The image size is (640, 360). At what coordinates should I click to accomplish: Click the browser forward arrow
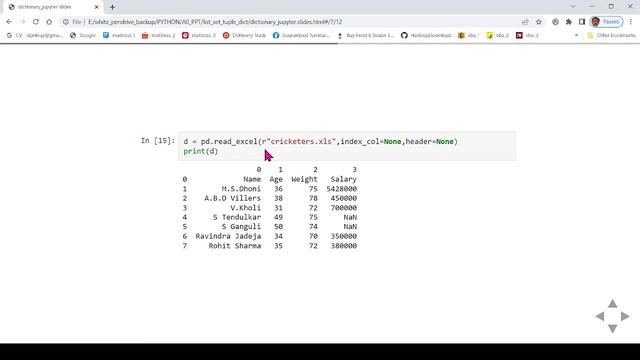tap(22, 22)
